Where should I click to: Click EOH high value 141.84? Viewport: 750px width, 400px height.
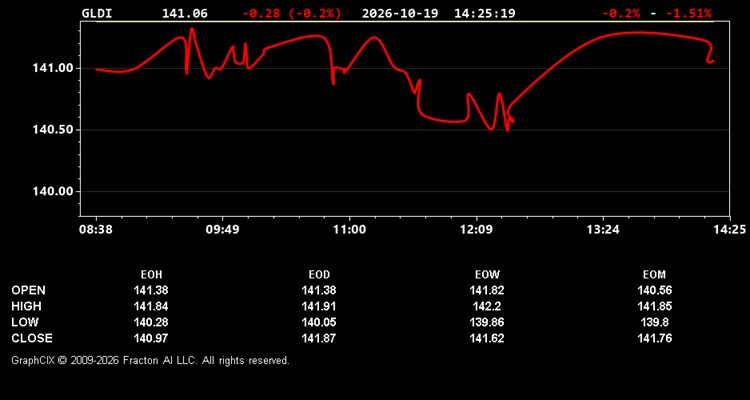point(151,306)
